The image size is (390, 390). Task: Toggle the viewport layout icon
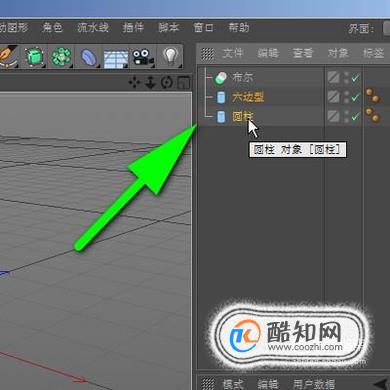[184, 82]
